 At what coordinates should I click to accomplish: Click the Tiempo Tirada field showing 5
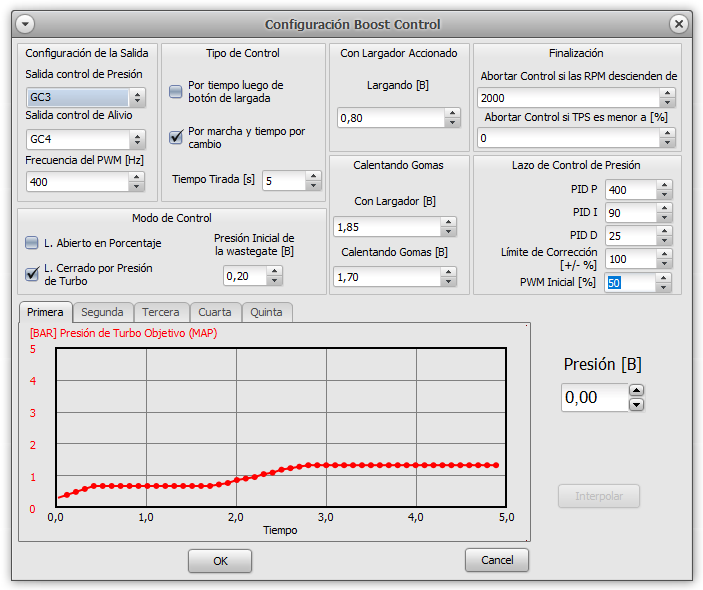pyautogui.click(x=284, y=181)
